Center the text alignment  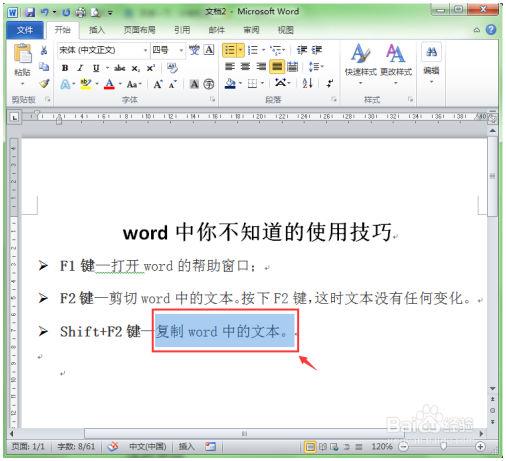pyautogui.click(x=245, y=67)
